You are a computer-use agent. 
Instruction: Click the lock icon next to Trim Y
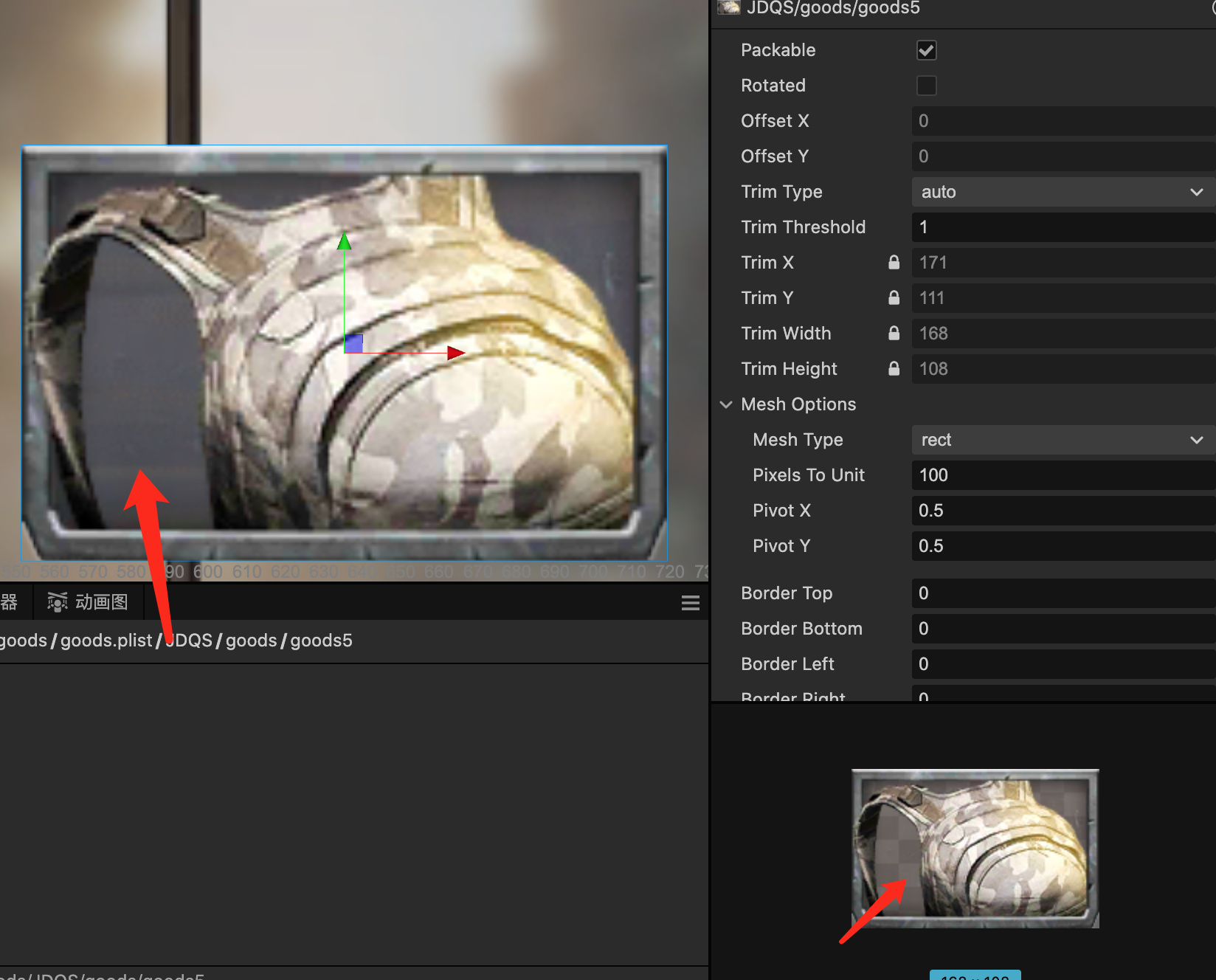click(894, 298)
